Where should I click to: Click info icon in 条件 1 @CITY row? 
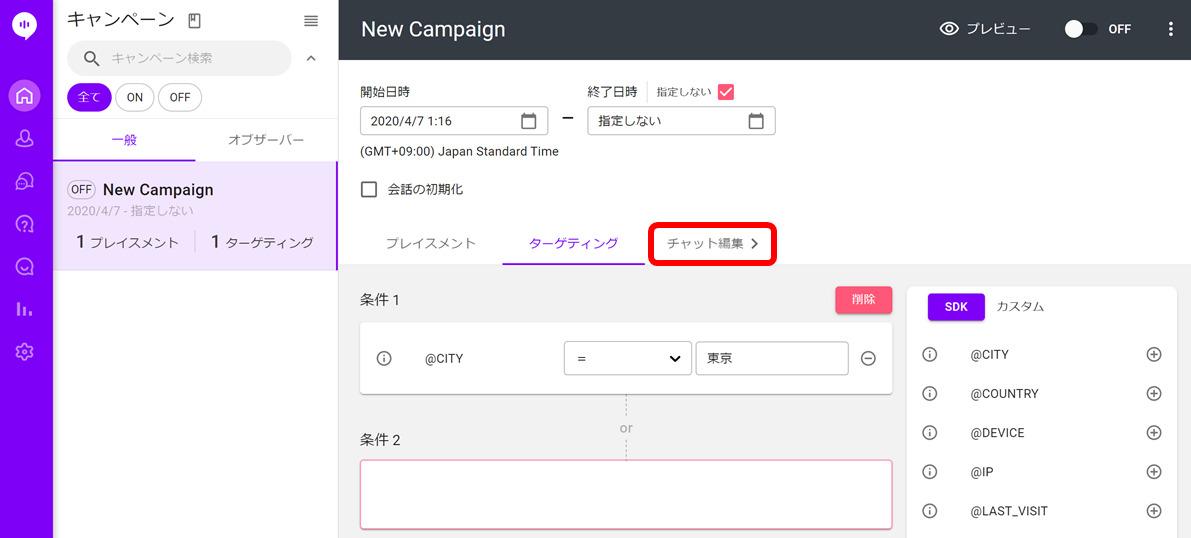(384, 359)
